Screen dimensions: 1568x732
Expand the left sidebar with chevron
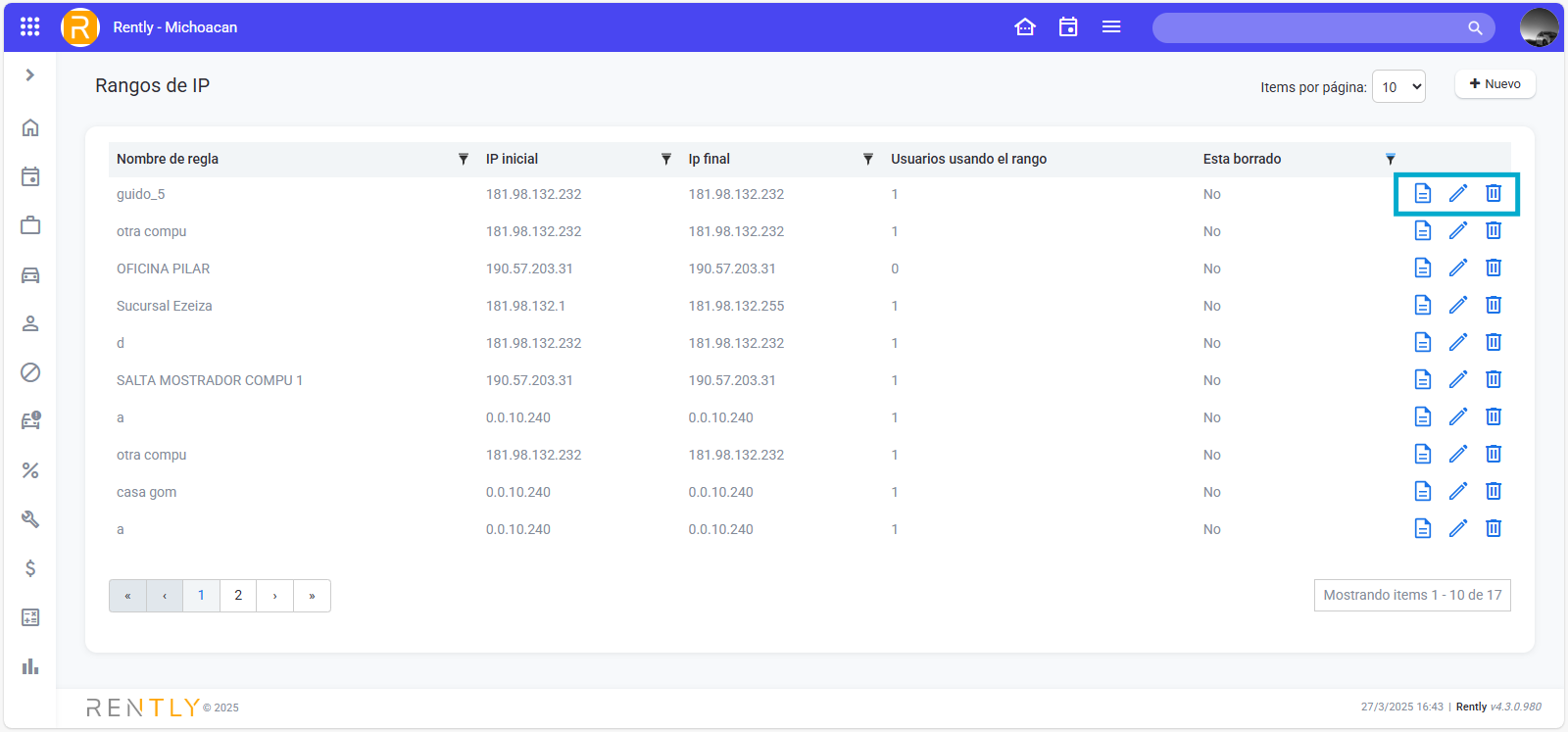[30, 75]
